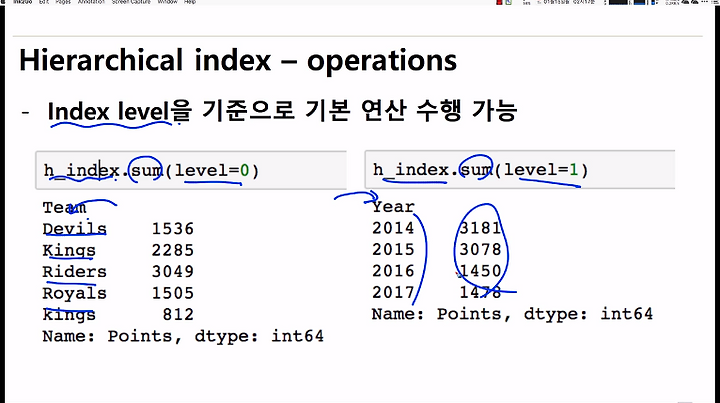Image resolution: width=720 pixels, height=403 pixels.
Task: Select the value 1450
Action: (480, 271)
